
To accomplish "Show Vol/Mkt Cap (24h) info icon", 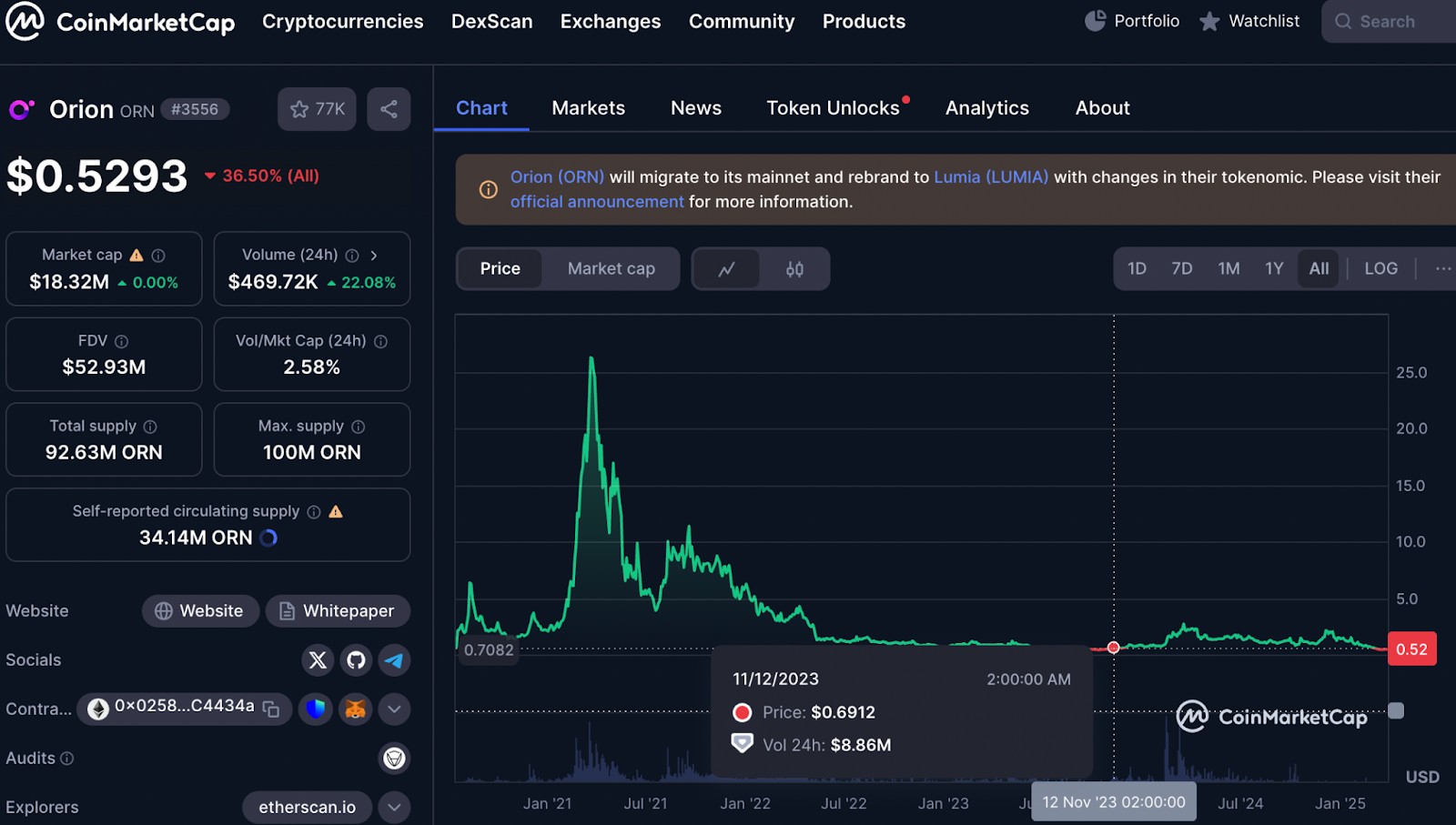I will click(380, 341).
